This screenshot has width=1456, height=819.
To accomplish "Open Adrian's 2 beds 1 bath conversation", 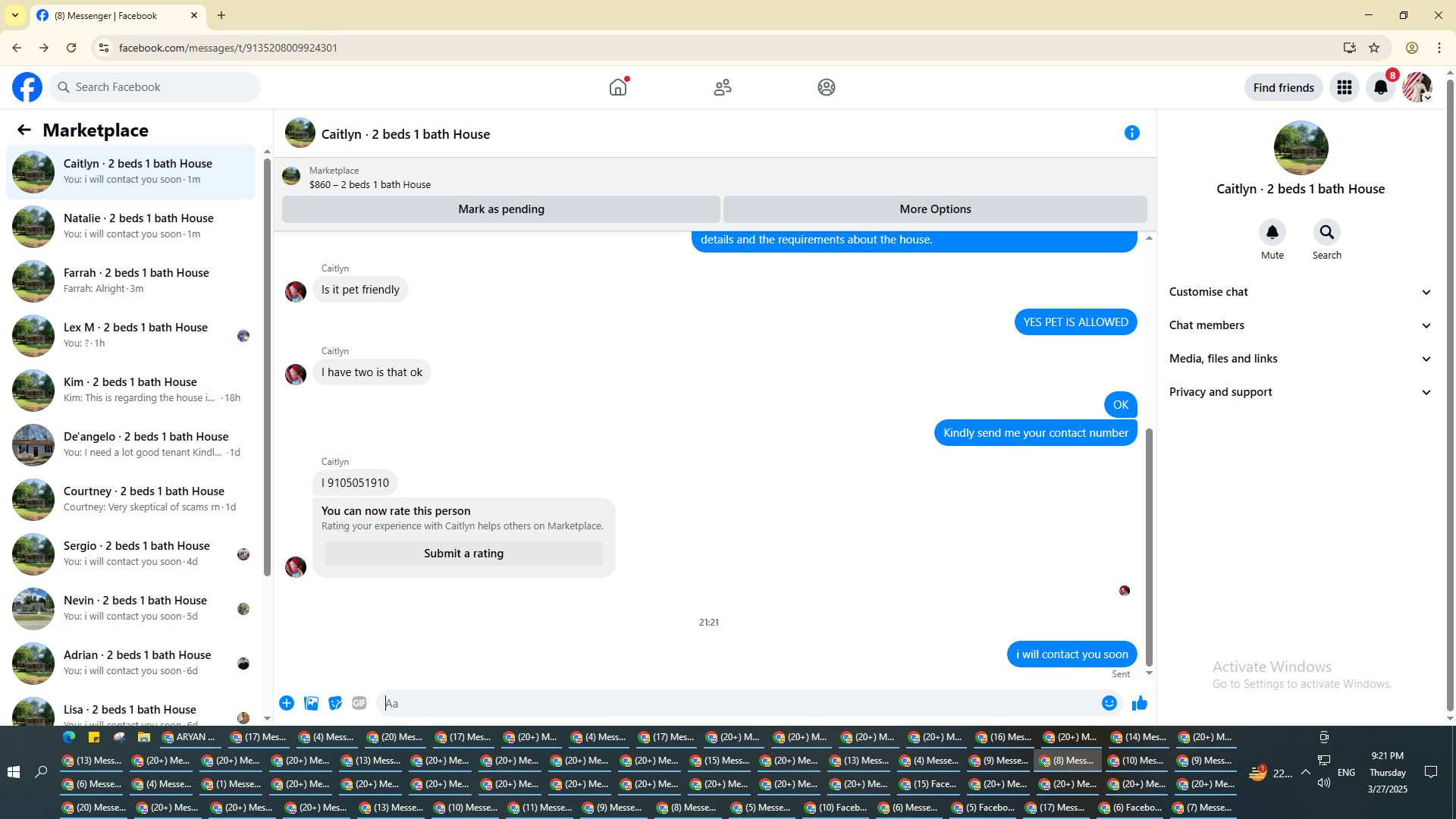I will coord(131,664).
